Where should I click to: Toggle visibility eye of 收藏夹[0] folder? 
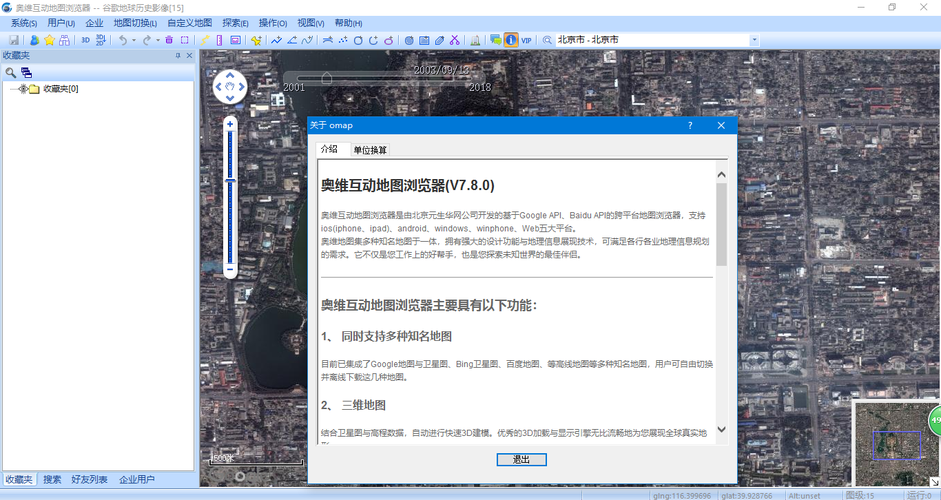point(23,89)
